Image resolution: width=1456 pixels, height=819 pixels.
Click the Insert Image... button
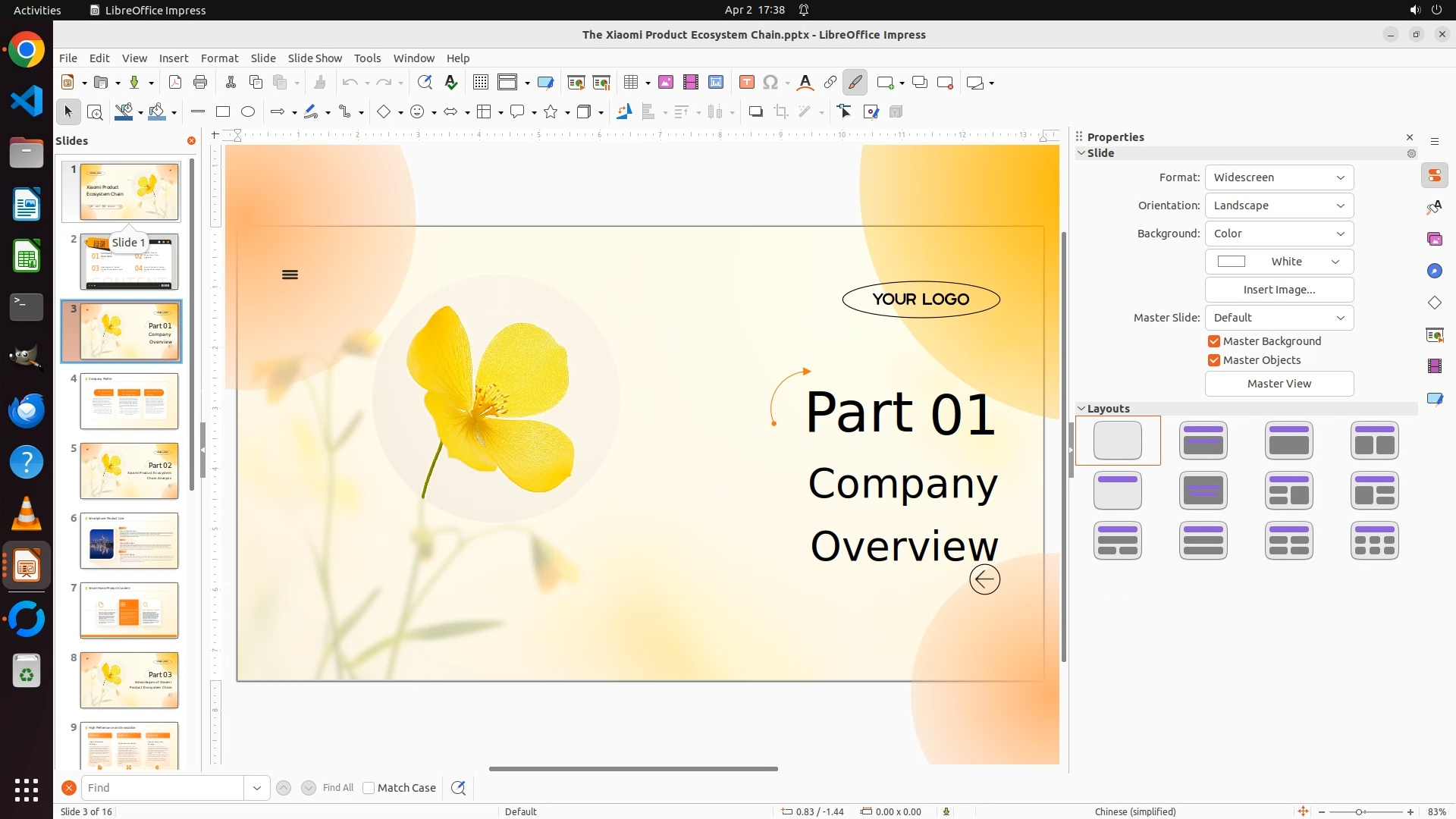pos(1279,290)
